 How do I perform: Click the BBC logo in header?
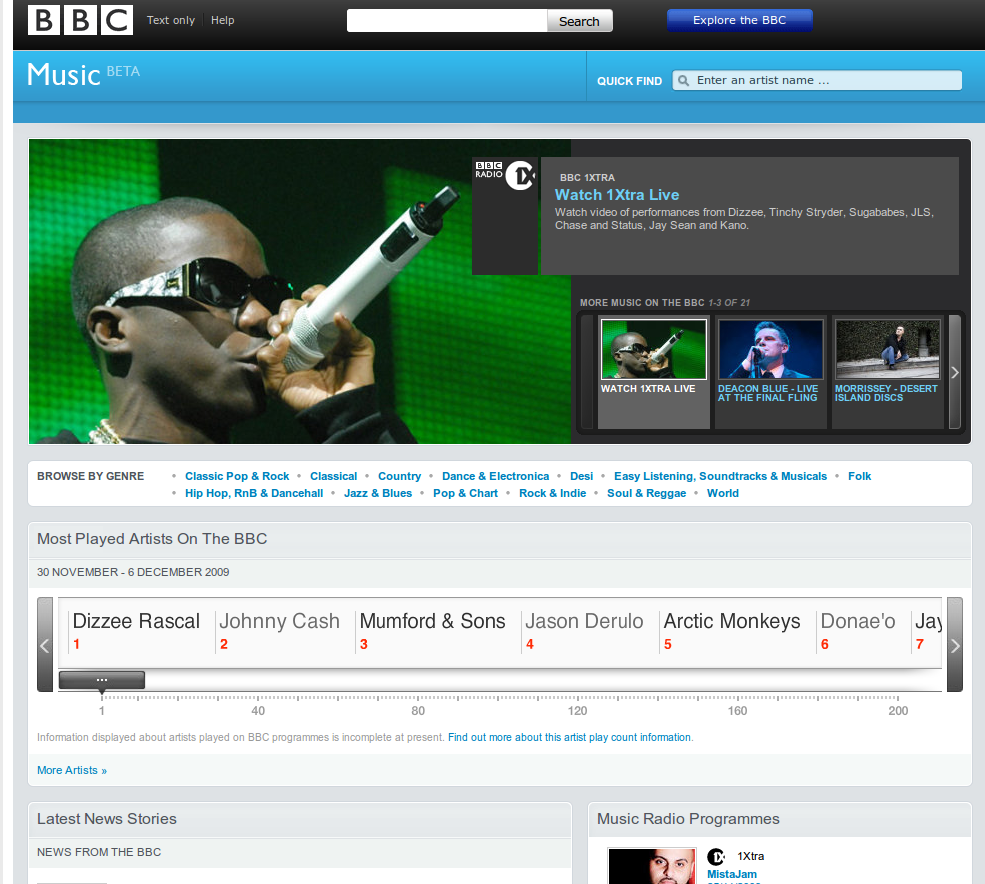click(80, 20)
